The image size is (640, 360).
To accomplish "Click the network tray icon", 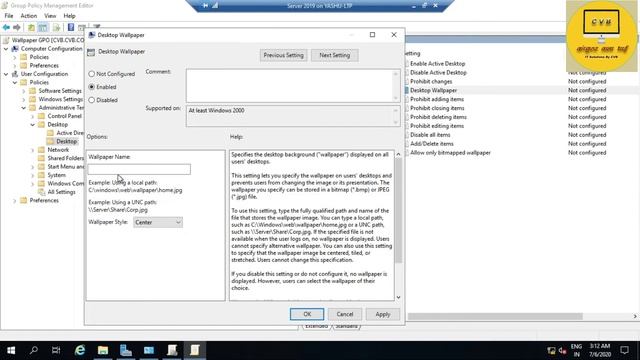I will point(551,351).
